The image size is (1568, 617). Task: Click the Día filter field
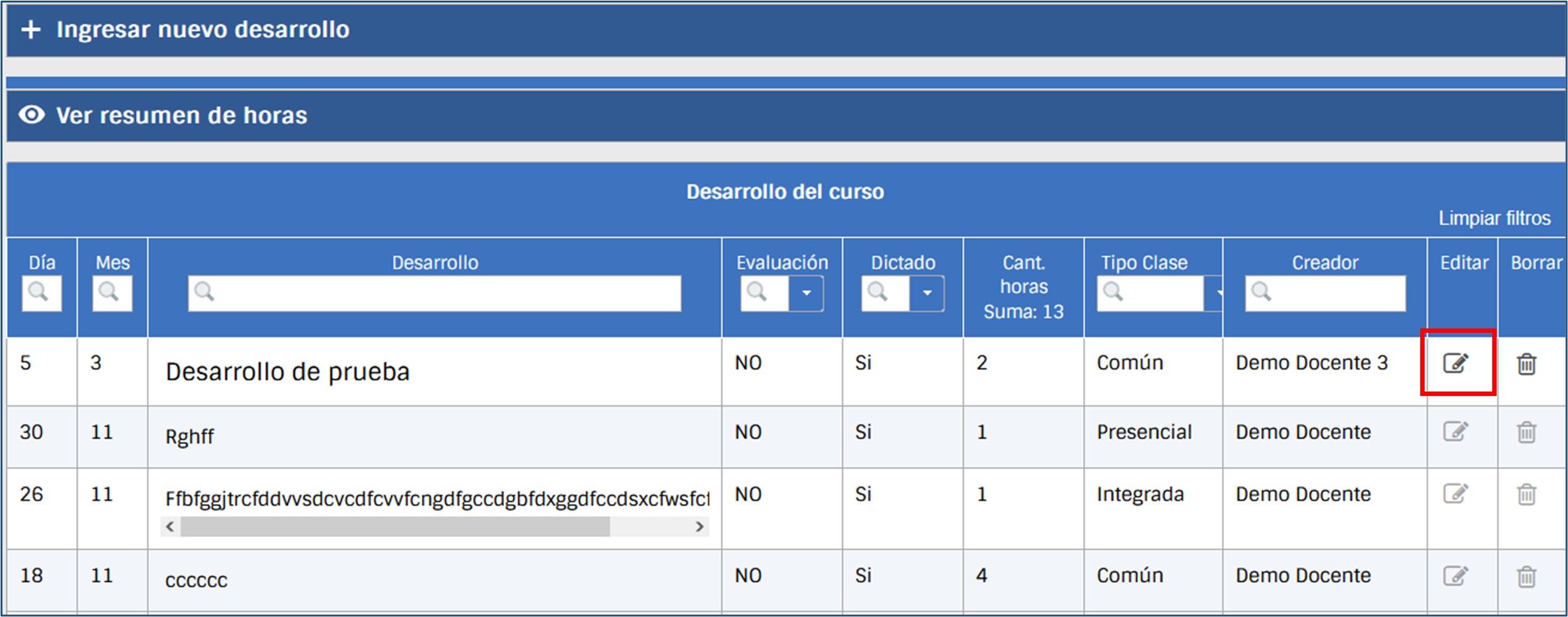(42, 293)
